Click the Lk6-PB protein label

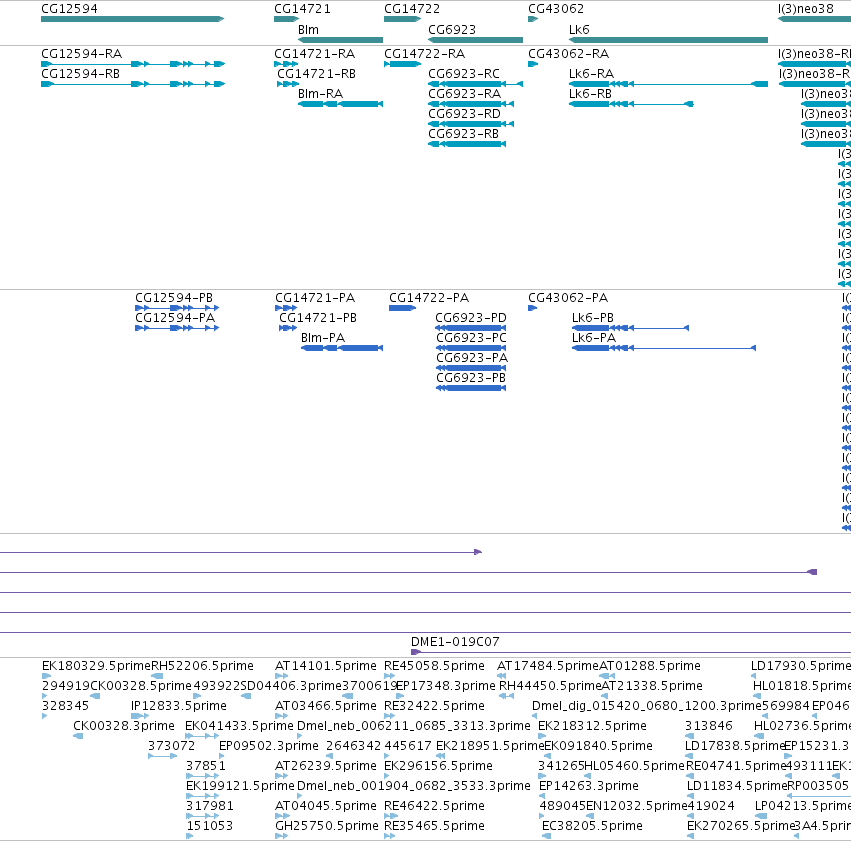[593, 318]
